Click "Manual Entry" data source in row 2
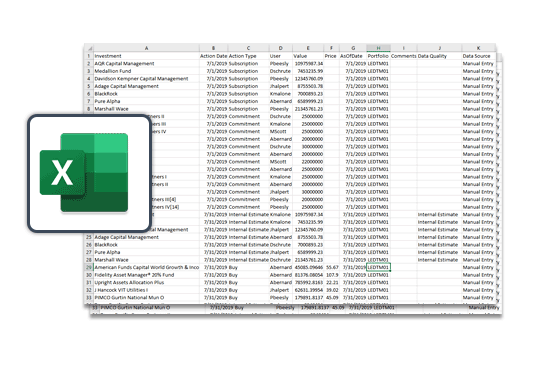Image resolution: width=555 pixels, height=370 pixels. tap(478, 64)
